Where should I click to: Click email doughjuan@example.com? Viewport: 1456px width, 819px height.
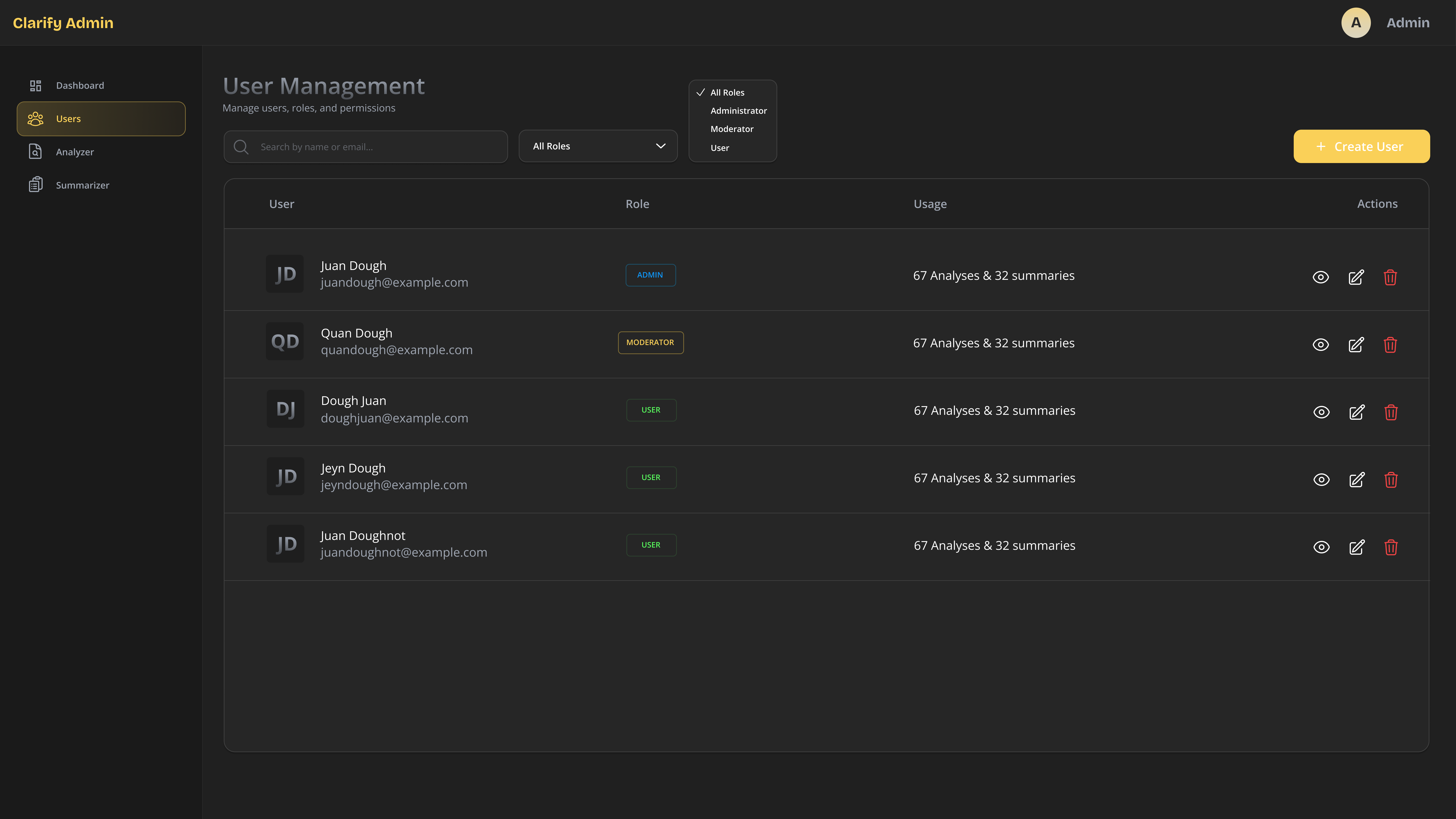pos(395,418)
